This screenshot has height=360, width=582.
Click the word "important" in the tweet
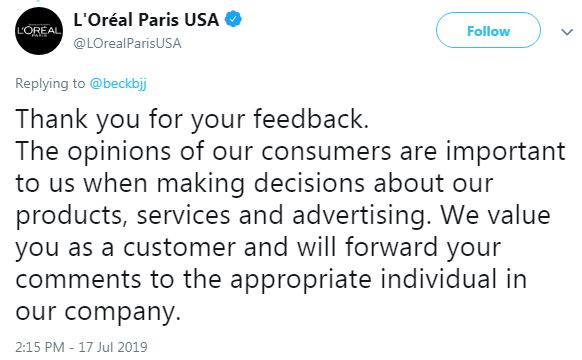[506, 151]
